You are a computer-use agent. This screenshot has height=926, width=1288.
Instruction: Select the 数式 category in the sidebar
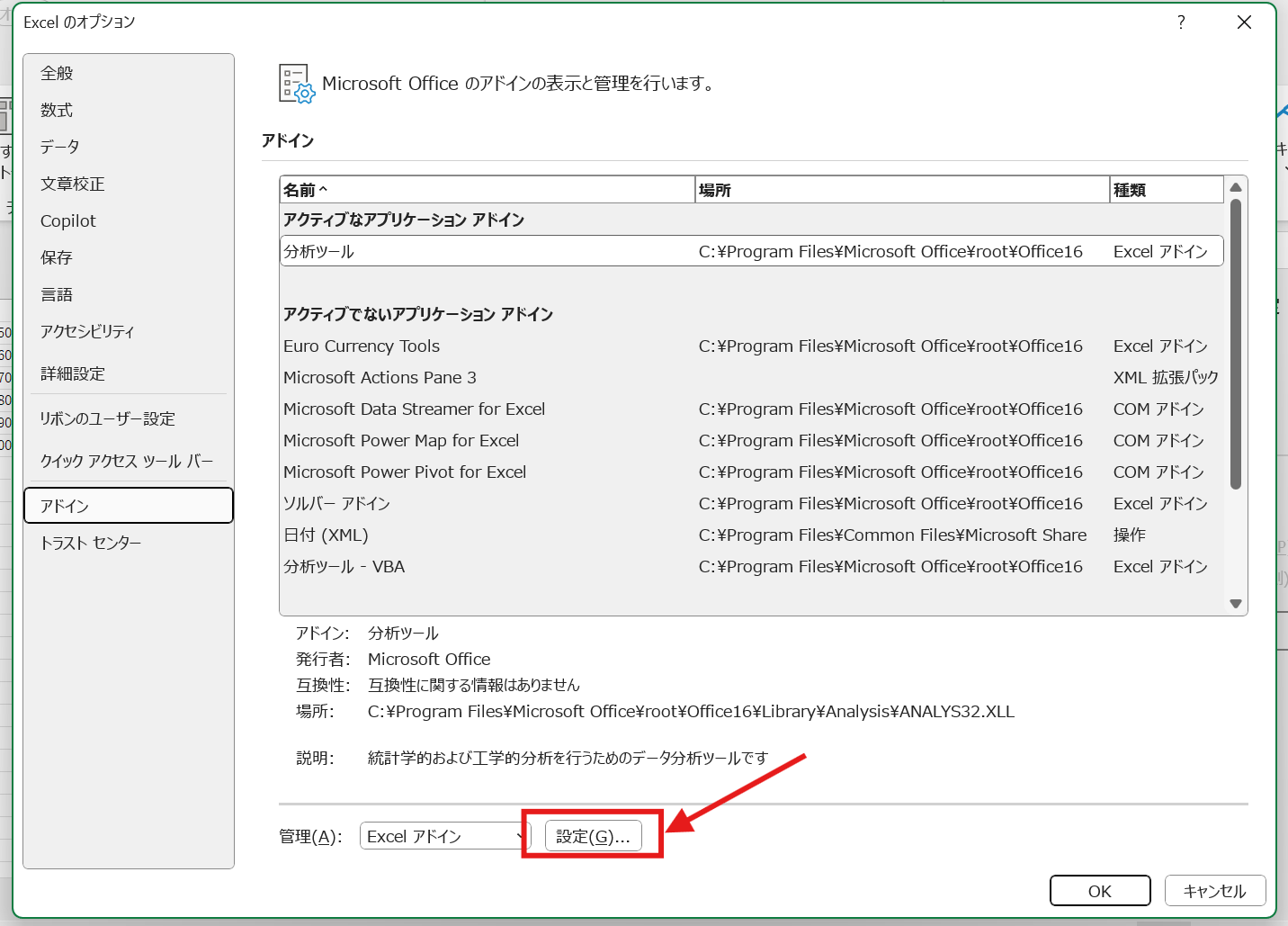coord(56,110)
